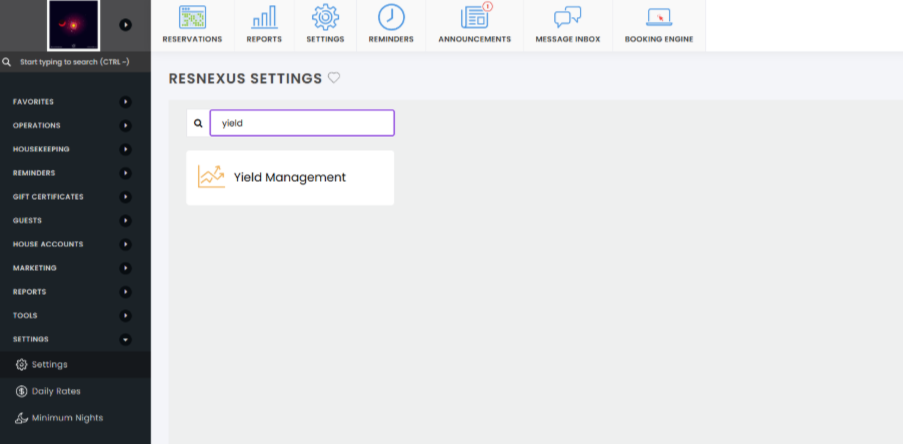Click the settings search field containing yield
903x444 pixels.
302,123
